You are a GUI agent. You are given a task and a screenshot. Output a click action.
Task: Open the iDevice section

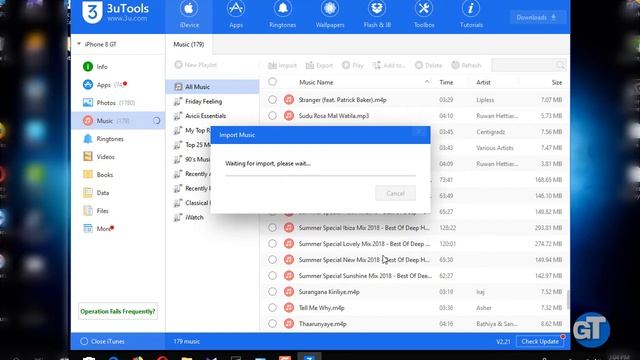click(x=189, y=16)
